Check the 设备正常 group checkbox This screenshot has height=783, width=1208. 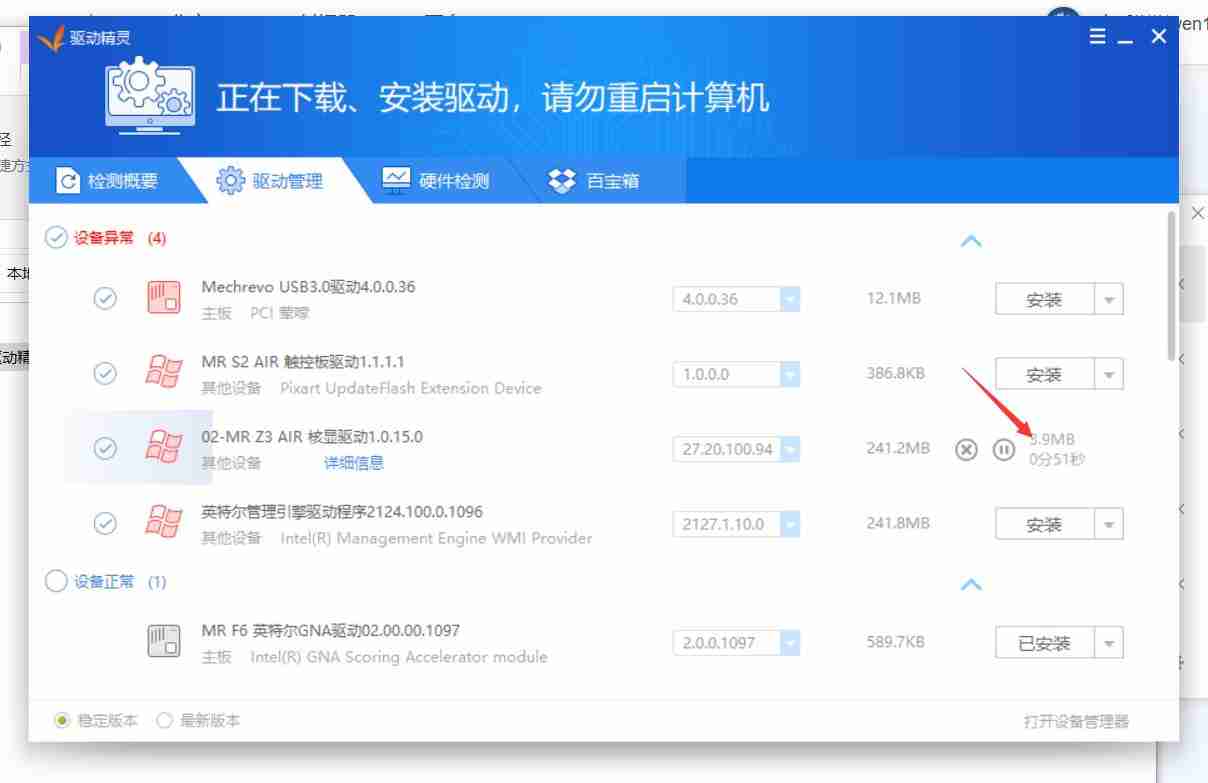coord(56,581)
